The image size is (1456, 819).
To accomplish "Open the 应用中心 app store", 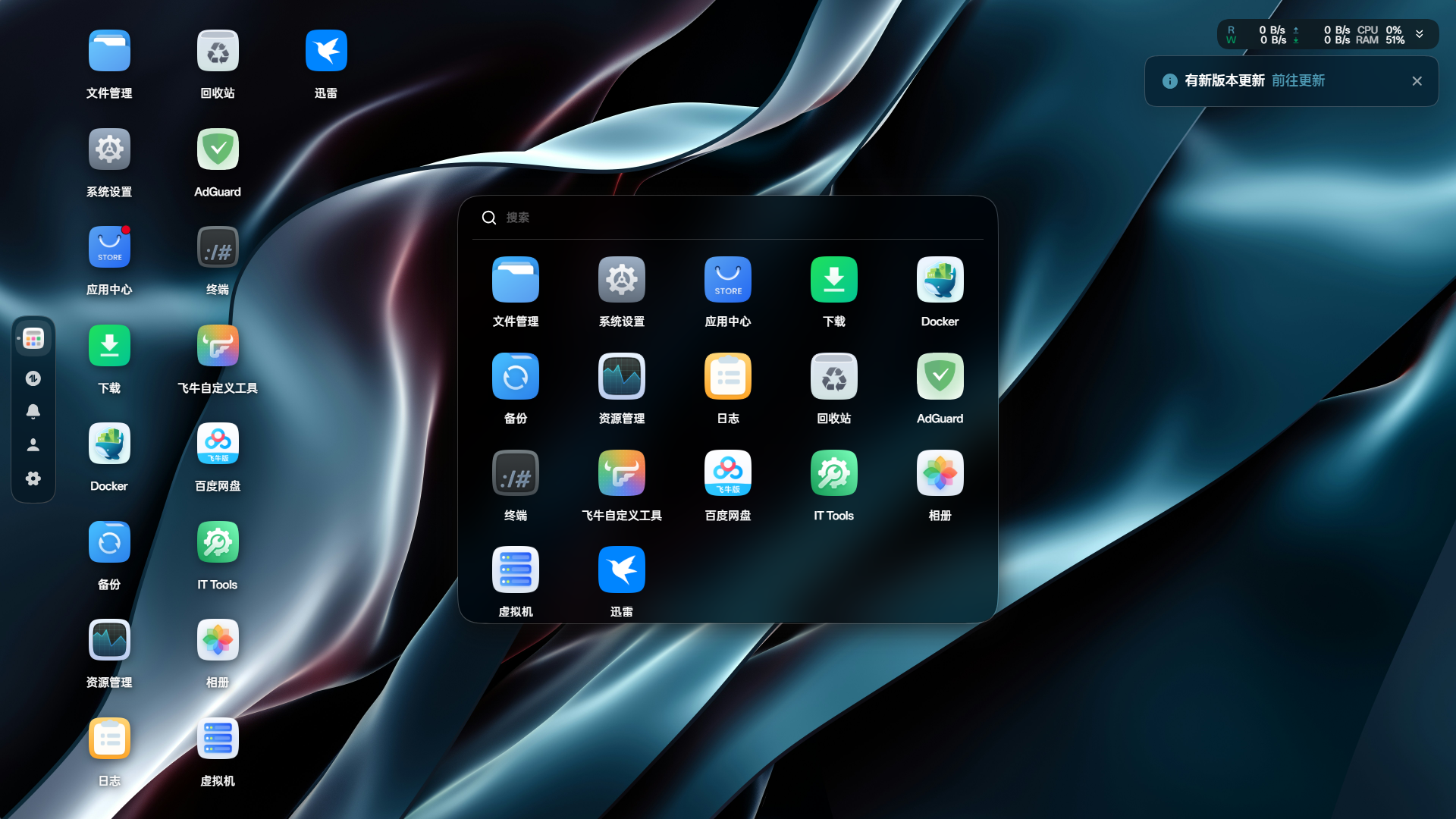I will tap(727, 279).
